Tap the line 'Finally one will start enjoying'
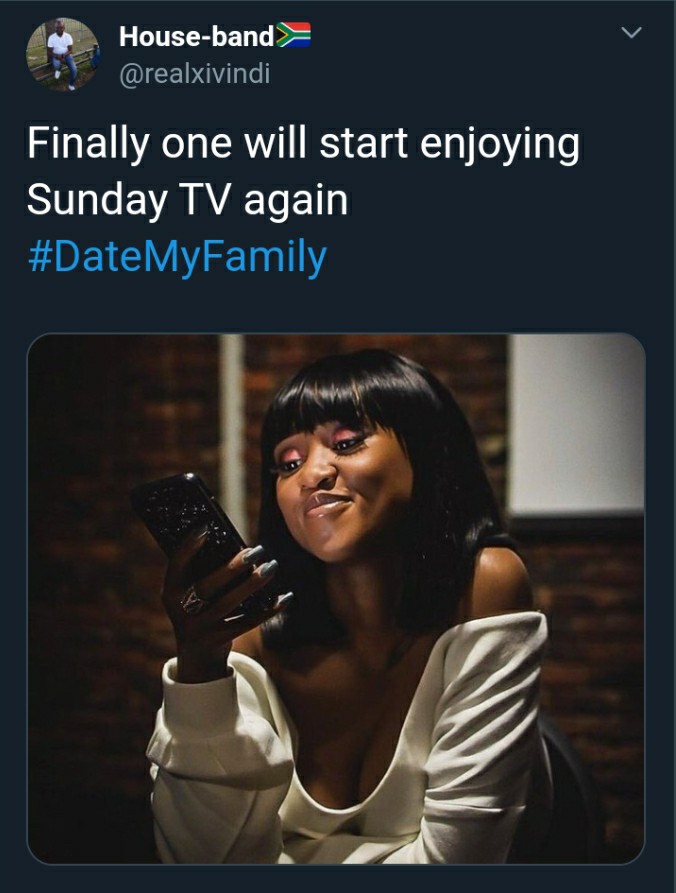 click(304, 145)
